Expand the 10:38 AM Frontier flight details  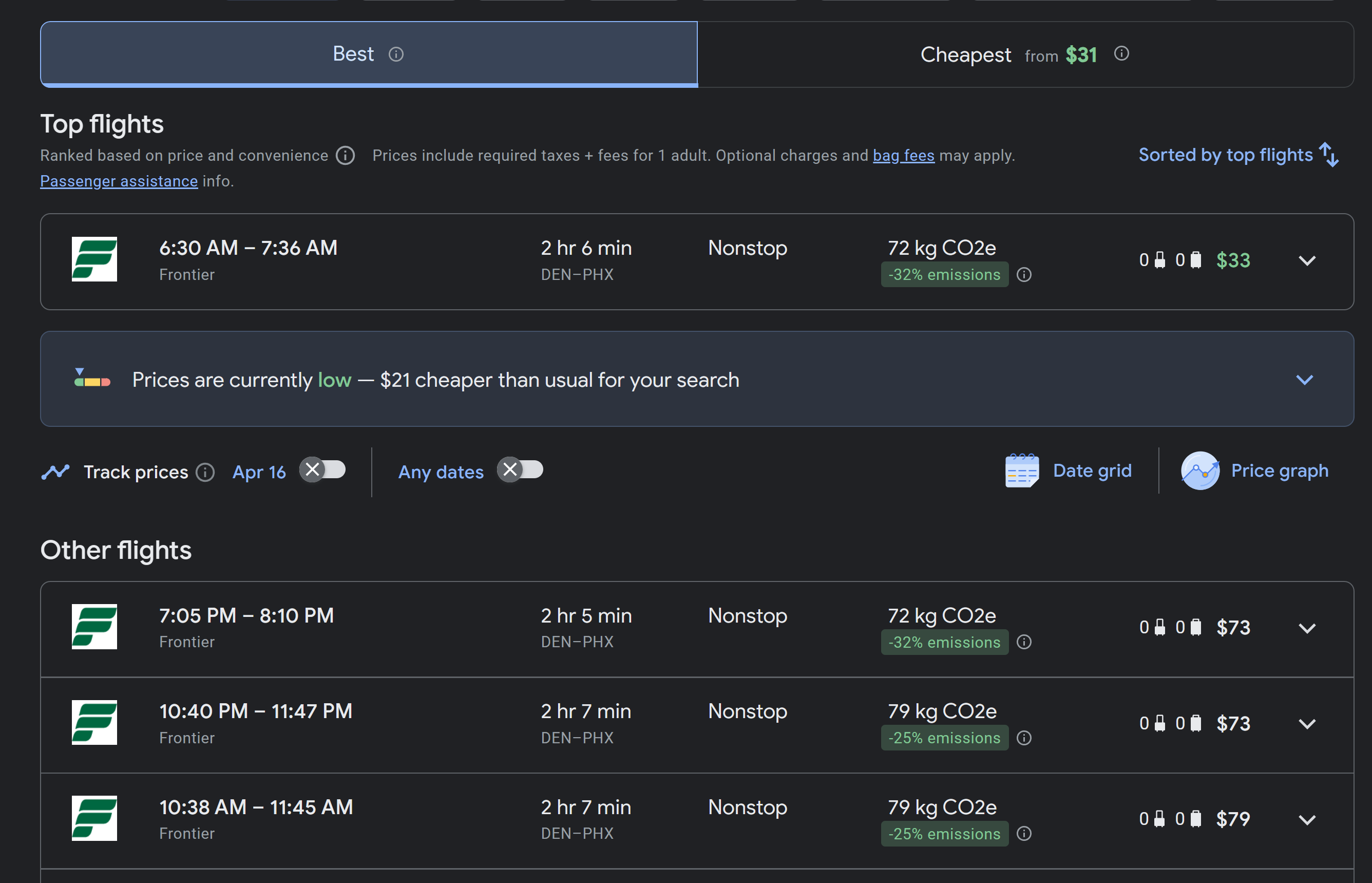click(x=1306, y=820)
